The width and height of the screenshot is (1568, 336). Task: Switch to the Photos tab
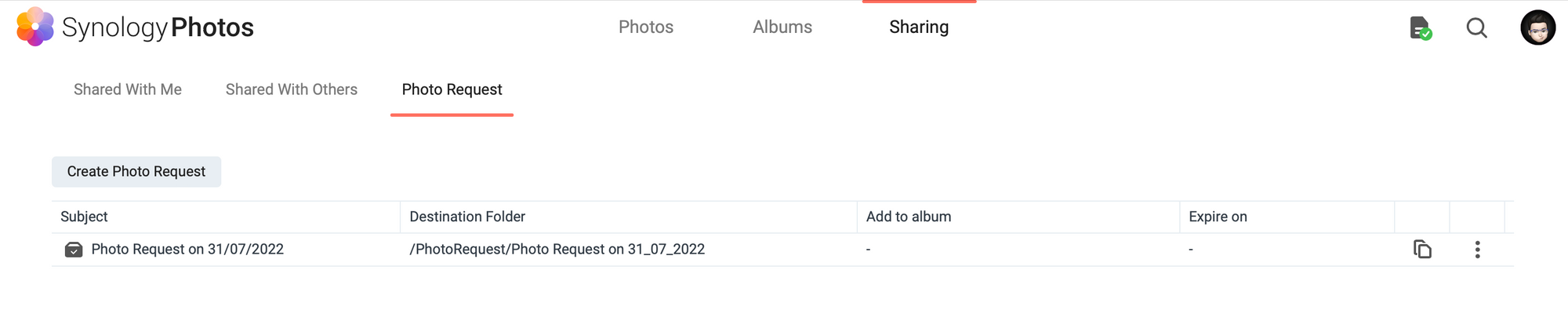[645, 27]
